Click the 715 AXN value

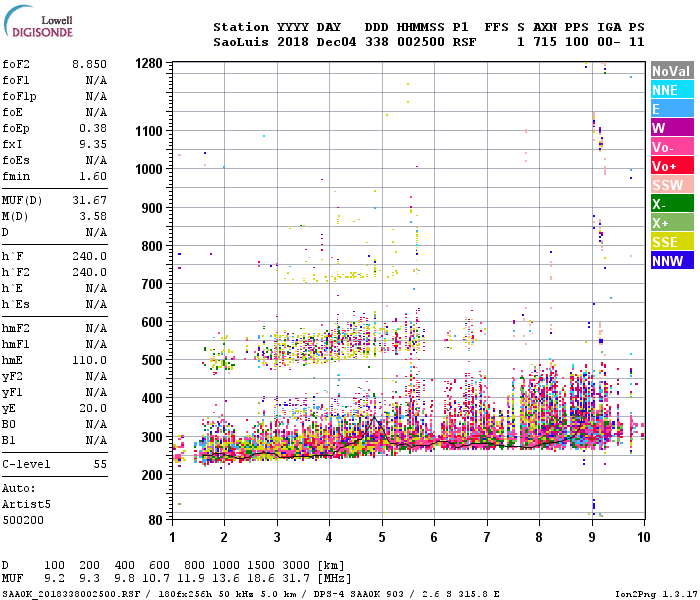pos(545,42)
